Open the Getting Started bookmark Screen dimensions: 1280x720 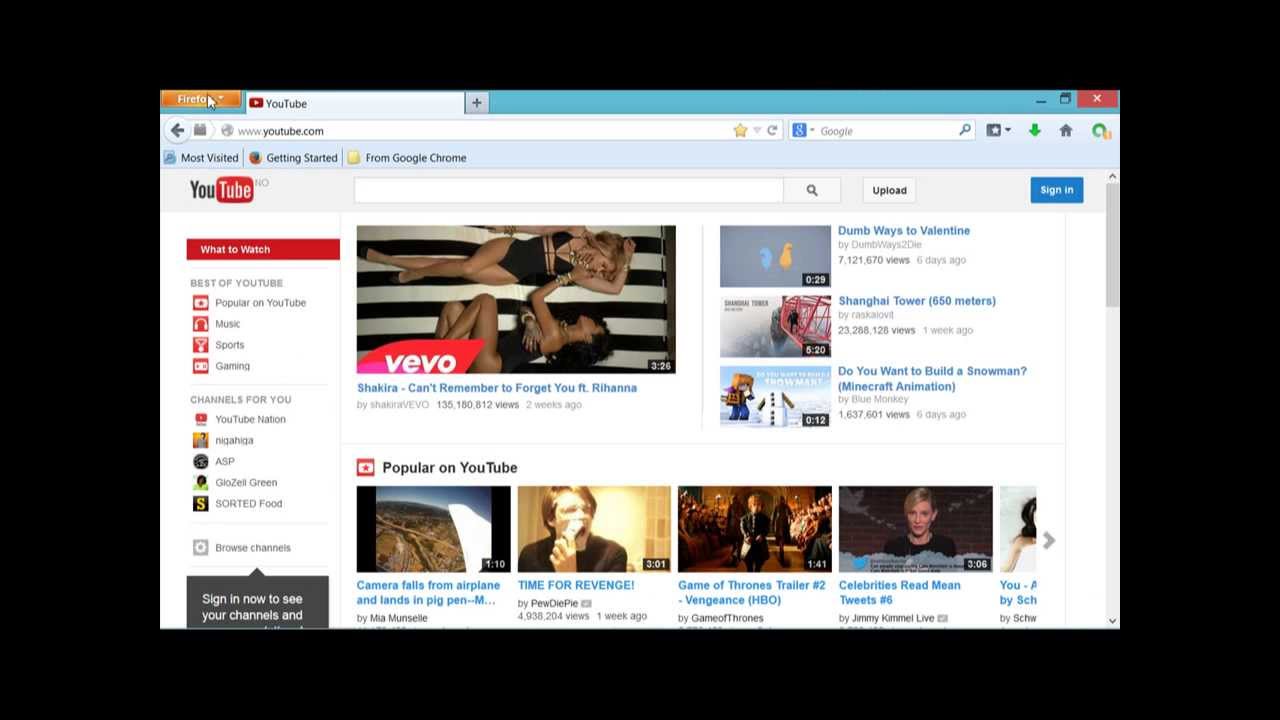click(x=293, y=158)
